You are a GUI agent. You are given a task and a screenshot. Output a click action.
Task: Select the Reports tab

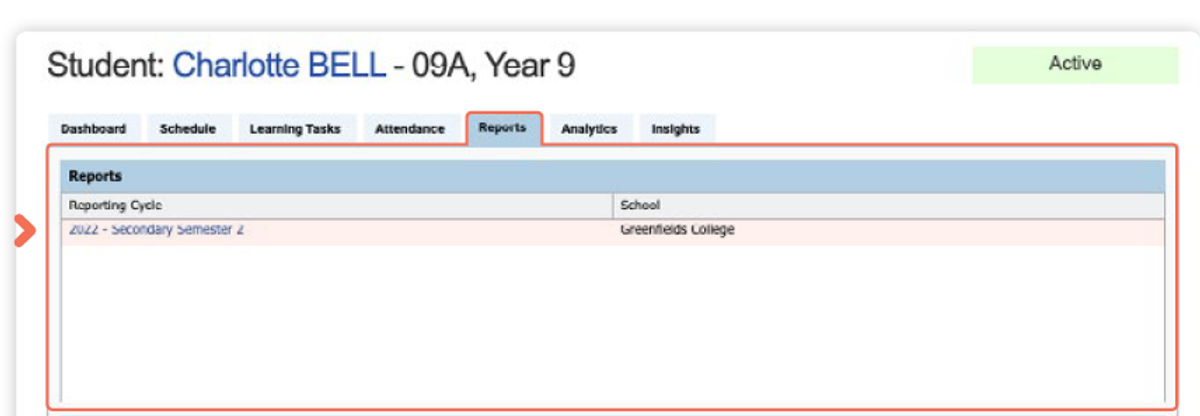pyautogui.click(x=503, y=128)
